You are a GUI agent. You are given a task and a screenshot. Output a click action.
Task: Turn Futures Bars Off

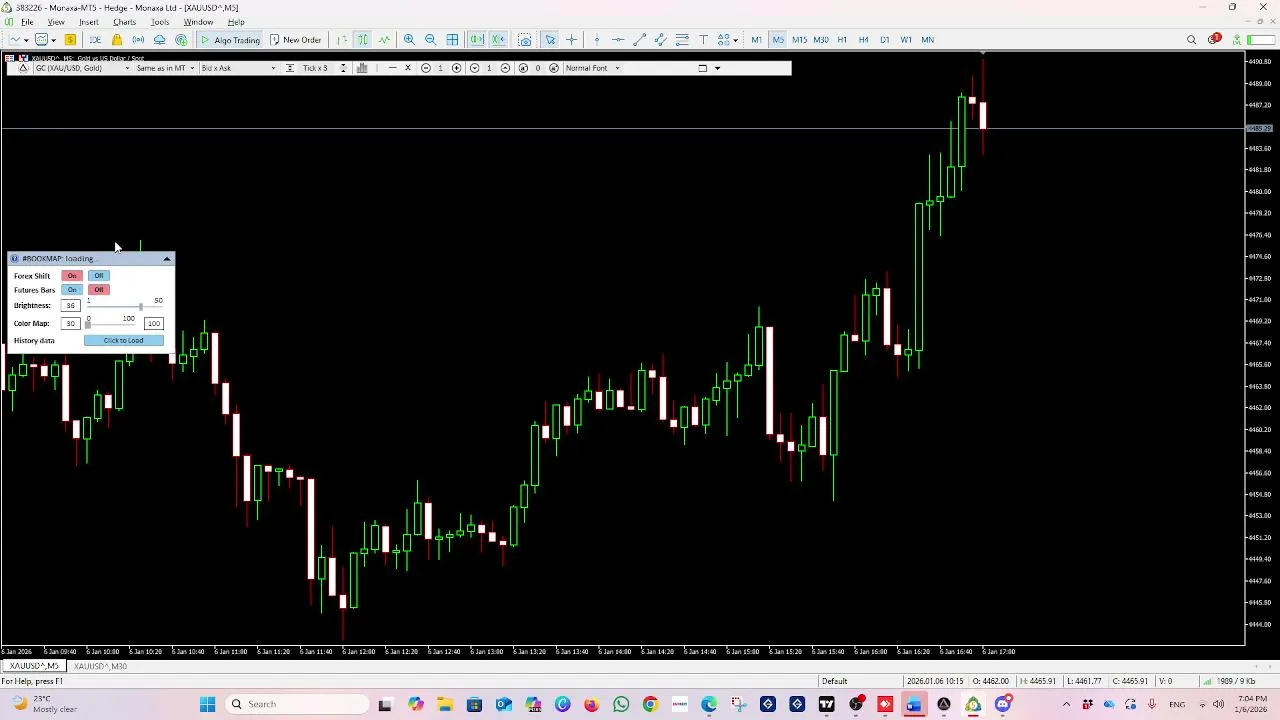[98, 290]
